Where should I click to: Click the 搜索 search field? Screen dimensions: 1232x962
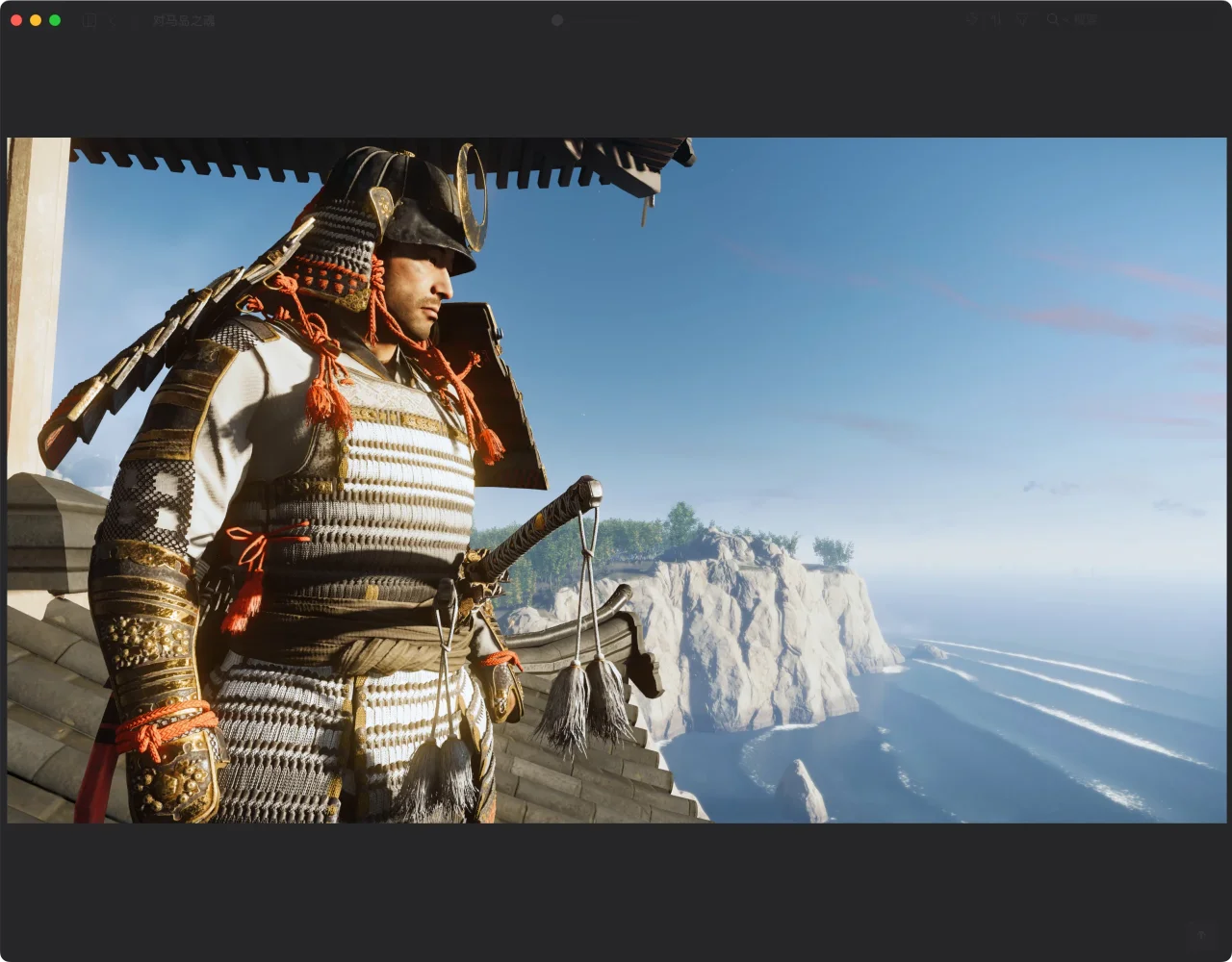tap(1086, 19)
